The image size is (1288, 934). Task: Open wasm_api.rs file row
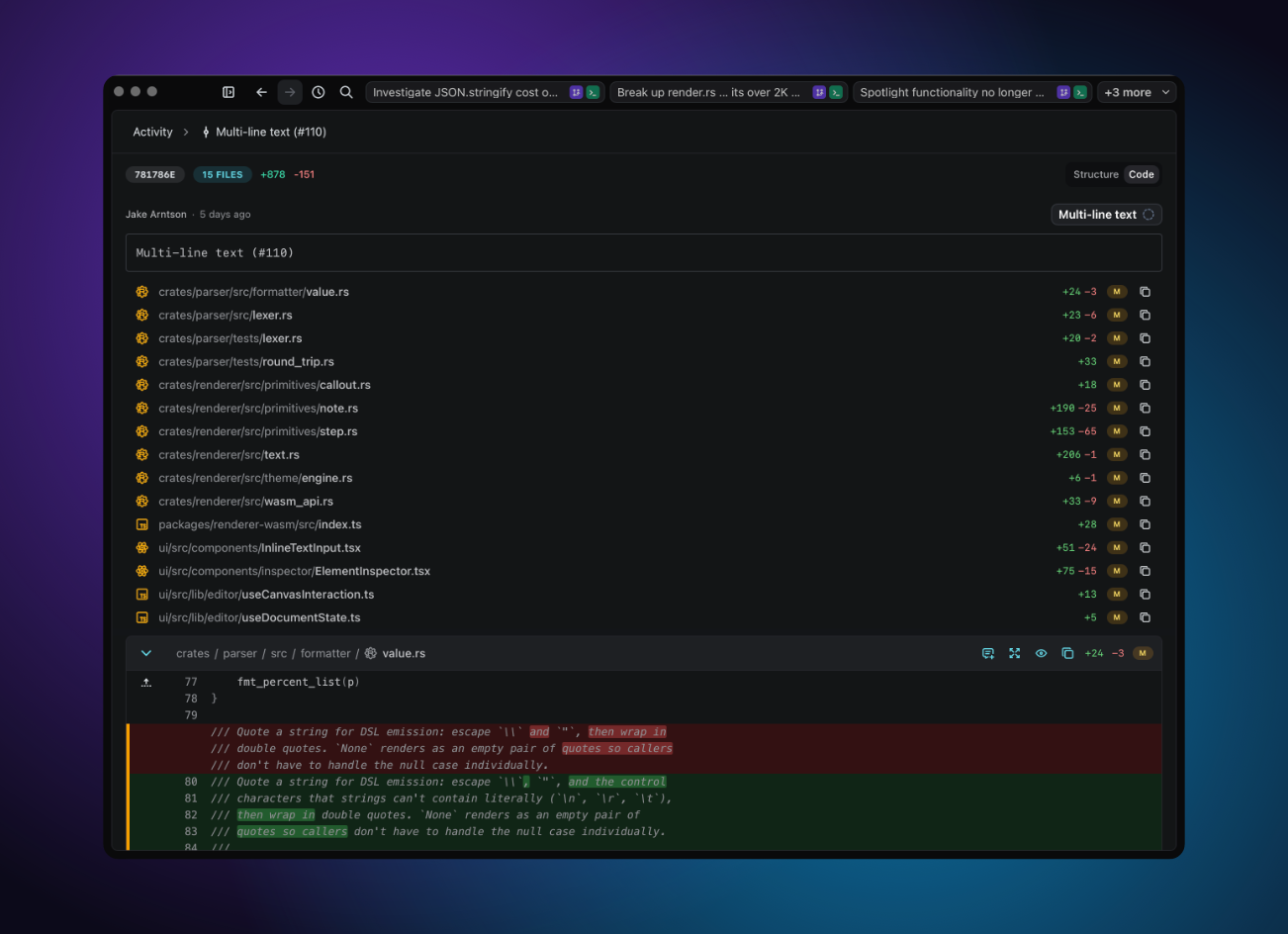(643, 501)
